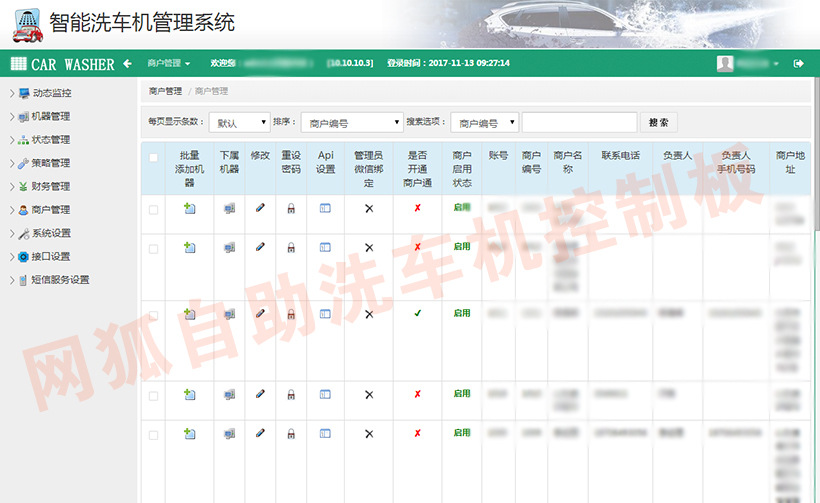Click reset password lock icon in third row
Viewport: 820px width, 503px height.
[x=291, y=314]
